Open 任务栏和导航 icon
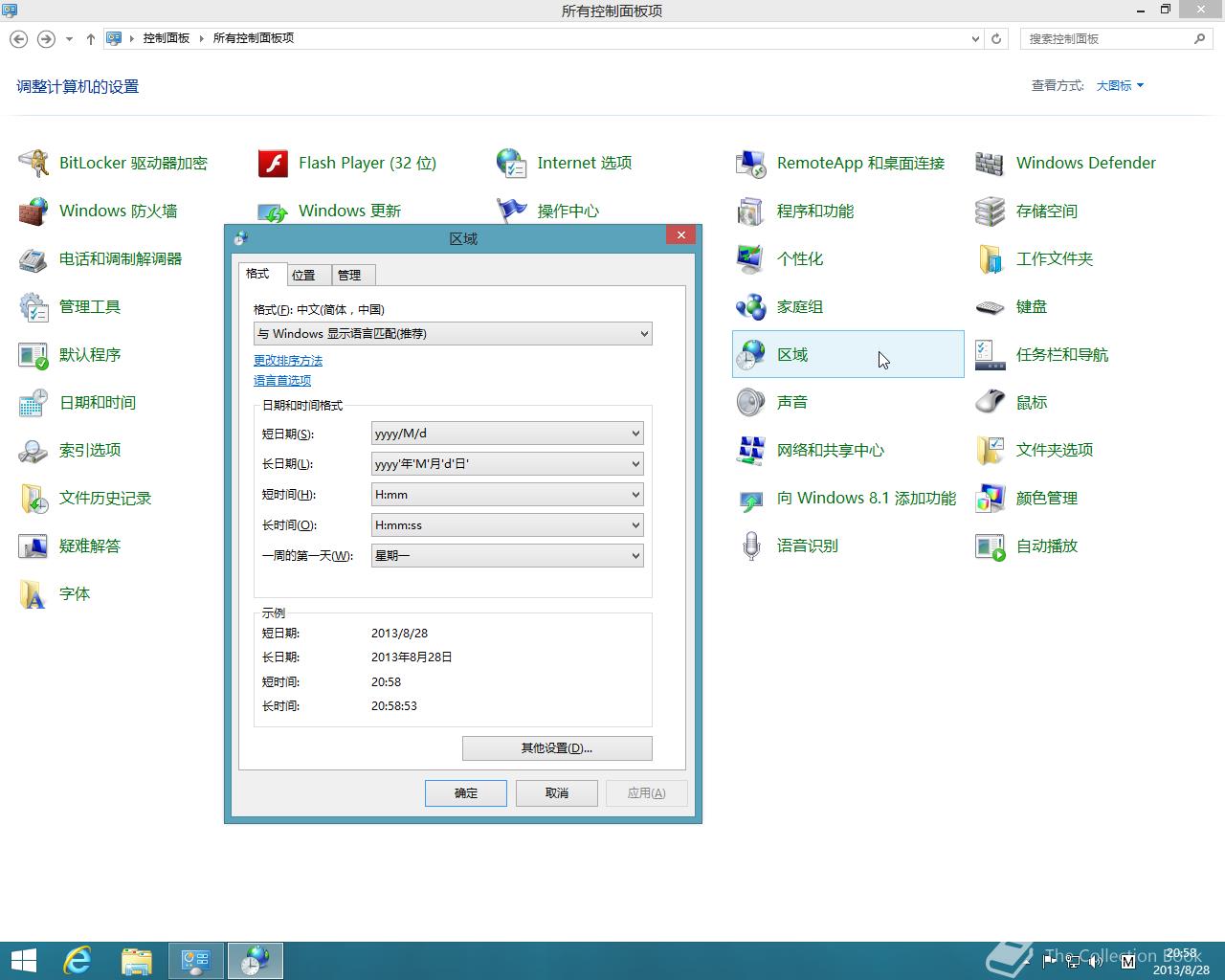 click(991, 355)
